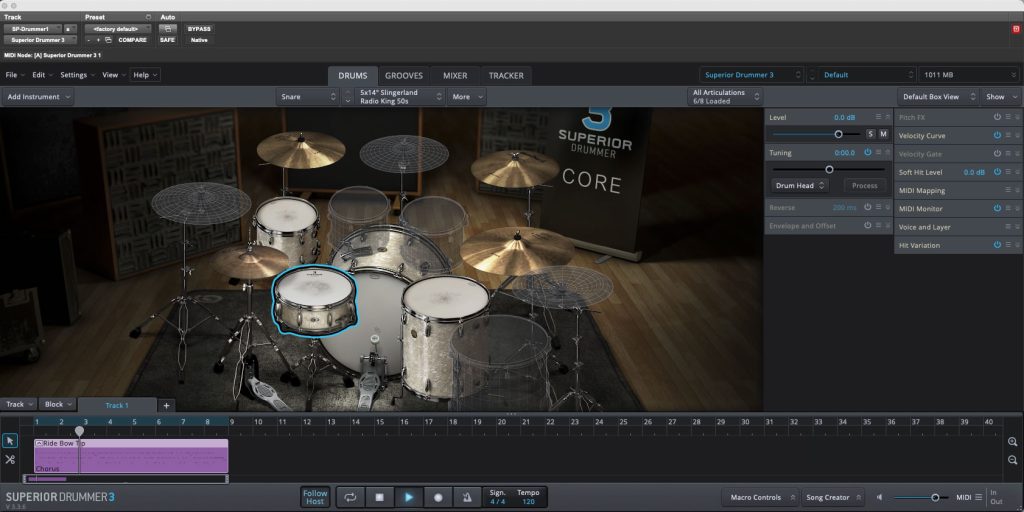Image resolution: width=1024 pixels, height=512 pixels.
Task: Mute the snare with M button
Action: point(883,134)
